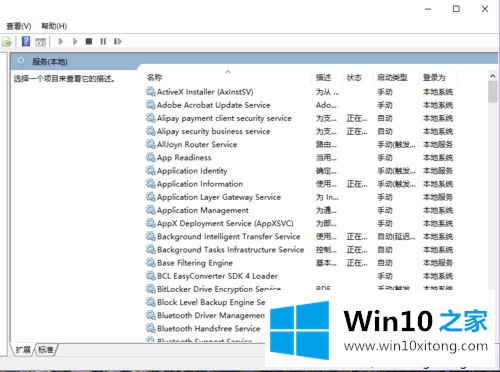Select the 服务(本地) header icon
This screenshot has width=500, height=372.
[x=21, y=61]
